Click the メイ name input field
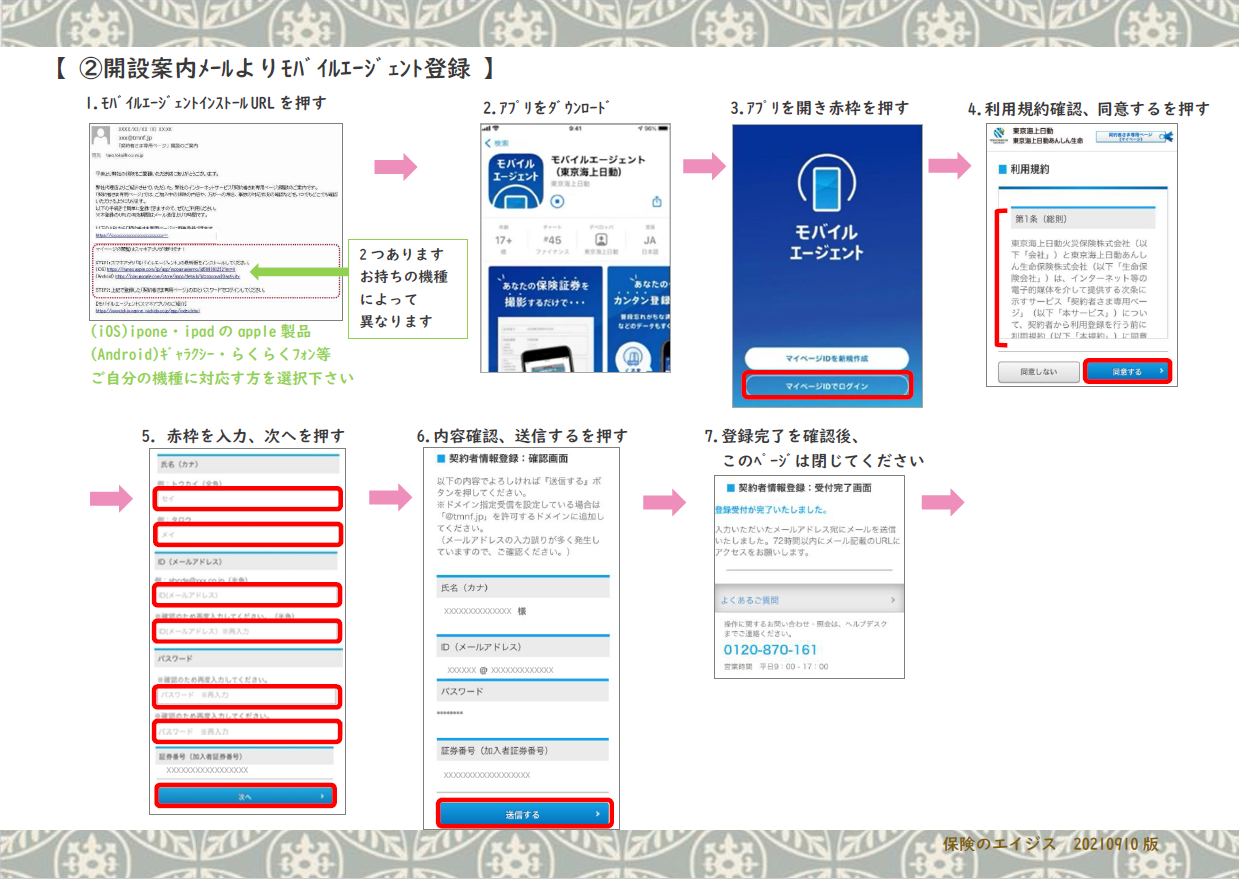Image resolution: width=1239 pixels, height=879 pixels. click(x=247, y=533)
